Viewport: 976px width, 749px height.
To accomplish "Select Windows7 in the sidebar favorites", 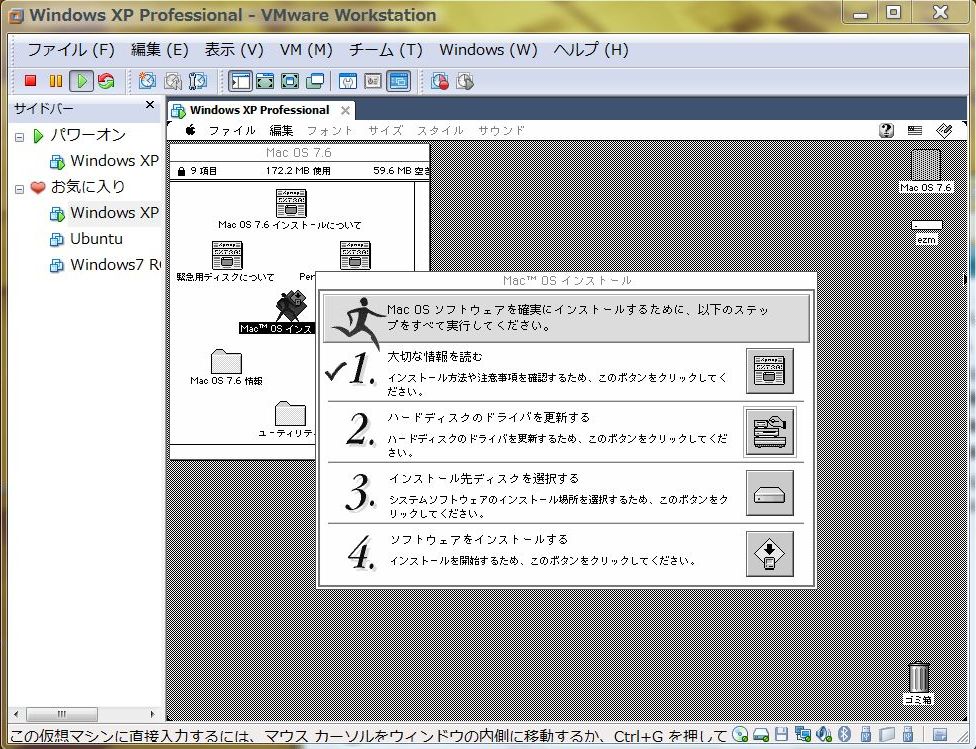I will click(x=104, y=265).
